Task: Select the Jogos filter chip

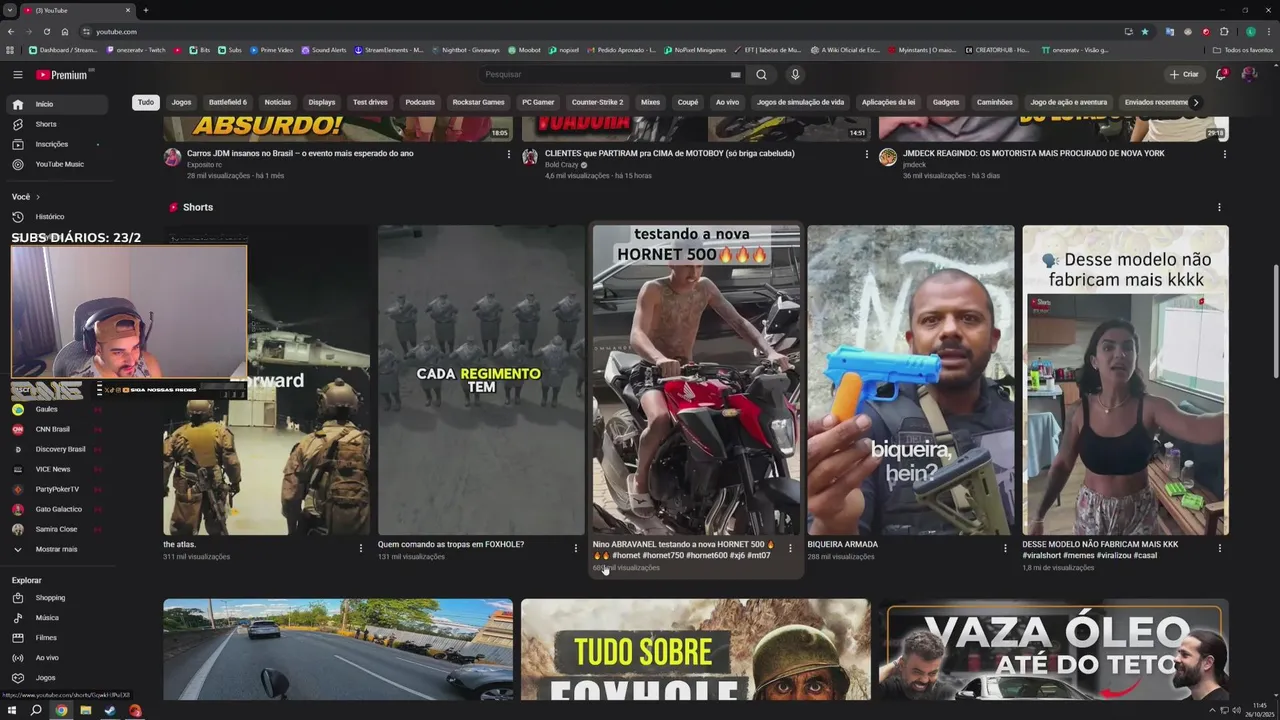Action: click(x=181, y=102)
